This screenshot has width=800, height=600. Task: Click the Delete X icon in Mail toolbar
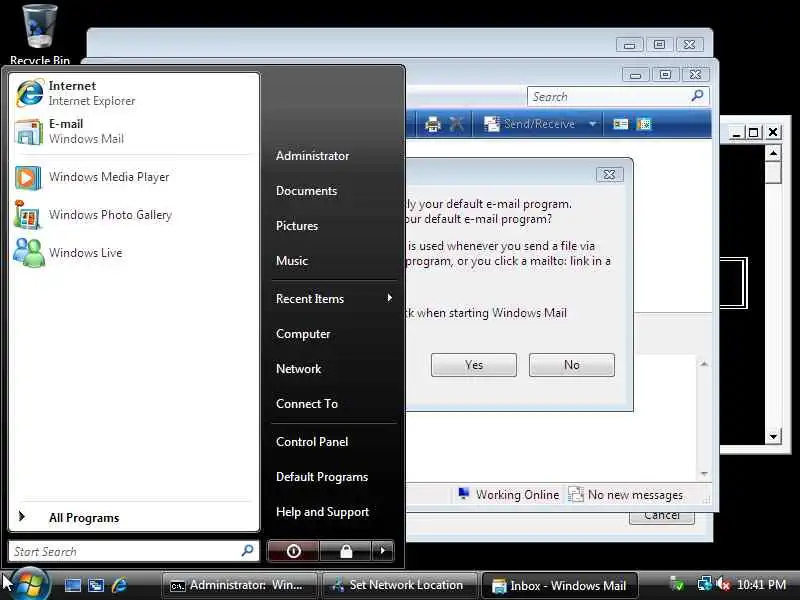coord(457,124)
